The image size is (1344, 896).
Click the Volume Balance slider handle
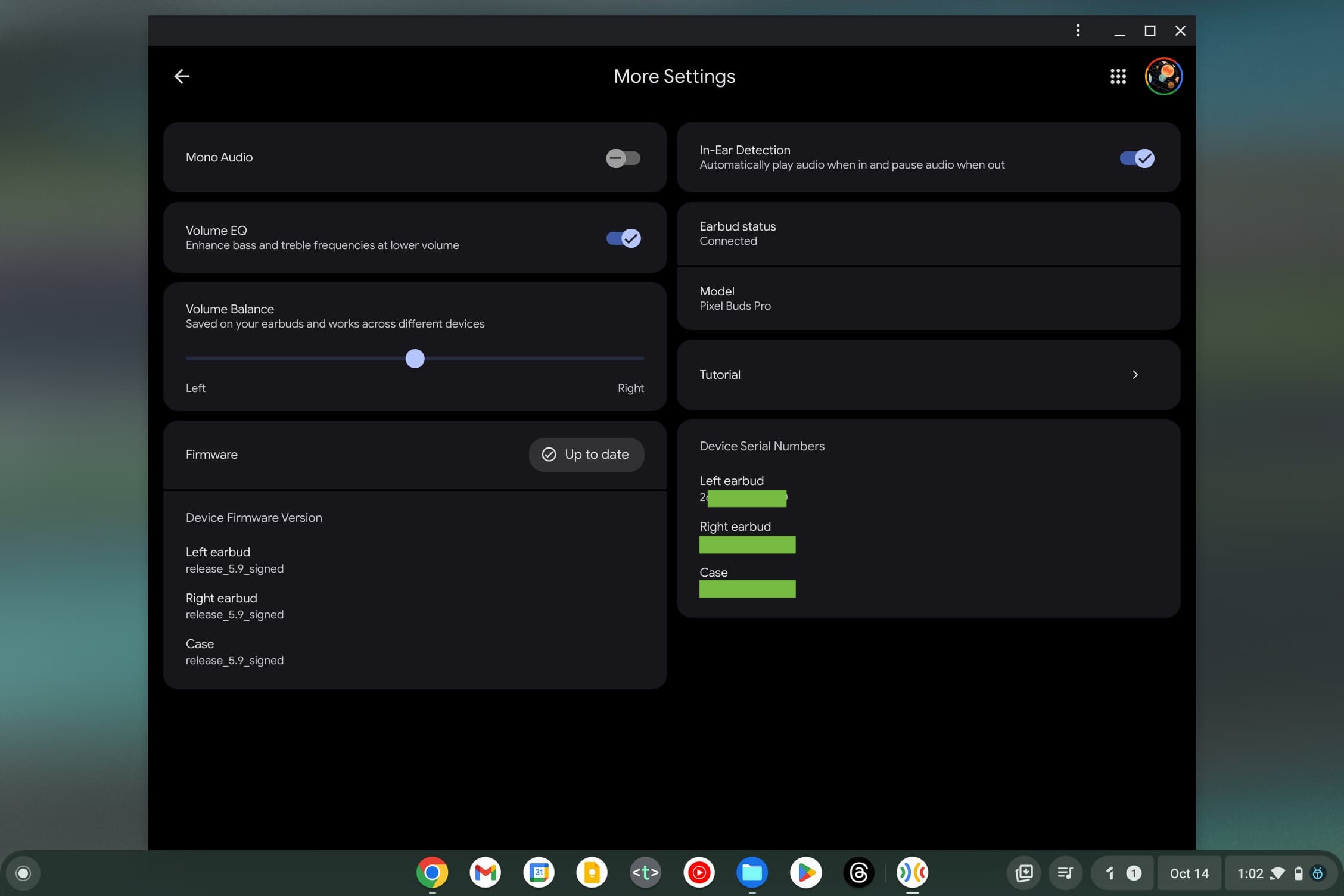click(x=415, y=359)
